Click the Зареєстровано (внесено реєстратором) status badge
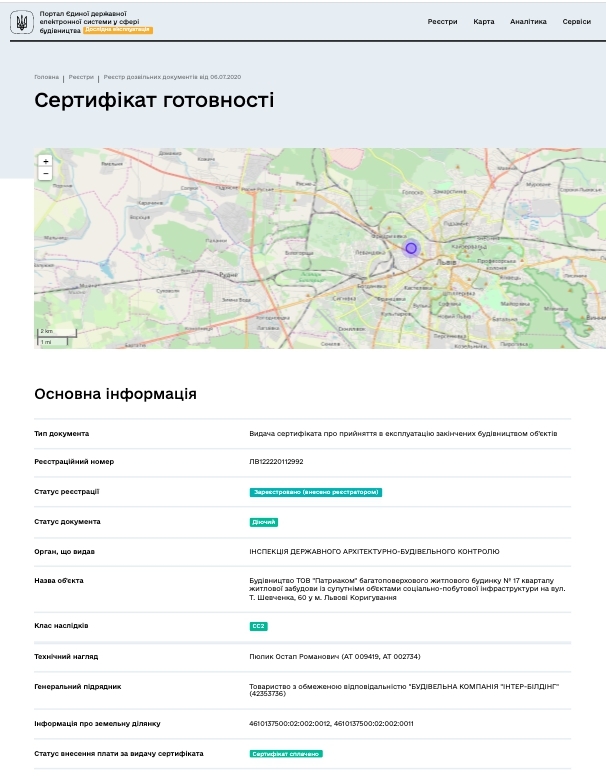This screenshot has height=777, width=606. [x=316, y=492]
